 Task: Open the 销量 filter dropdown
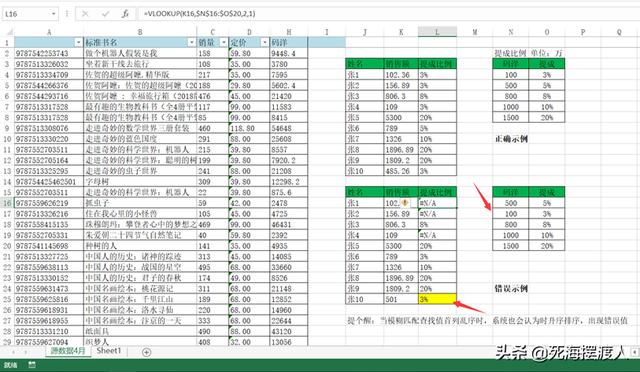pos(223,42)
